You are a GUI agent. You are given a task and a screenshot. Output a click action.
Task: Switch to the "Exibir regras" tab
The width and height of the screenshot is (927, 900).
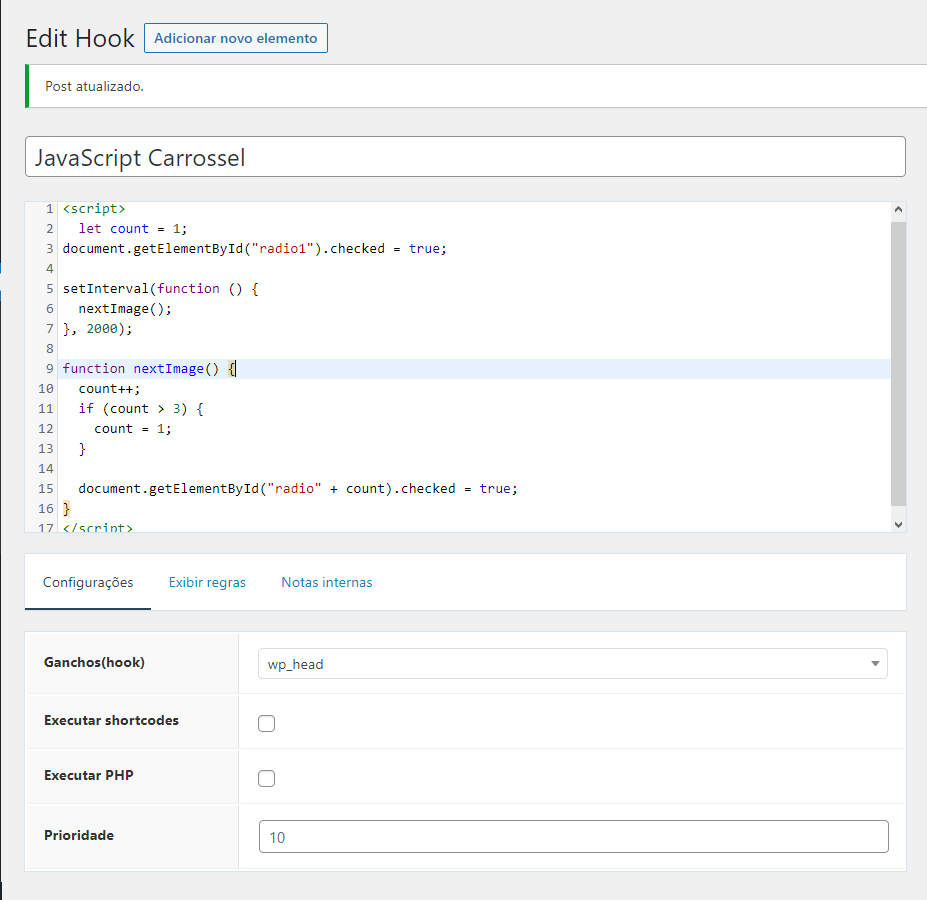click(x=207, y=581)
